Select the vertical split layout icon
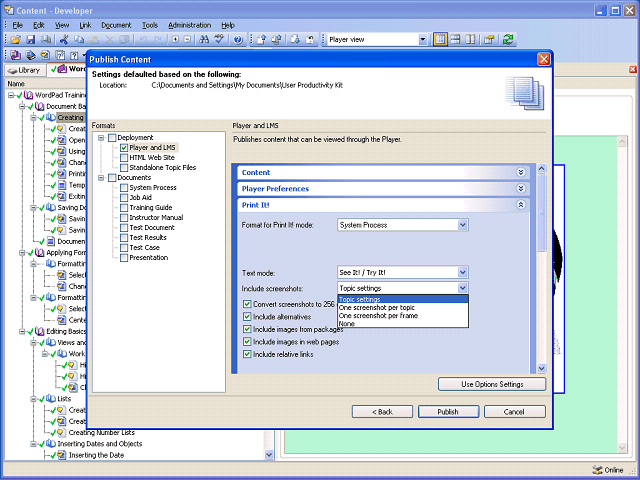Image resolution: width=640 pixels, height=480 pixels. (x=471, y=40)
